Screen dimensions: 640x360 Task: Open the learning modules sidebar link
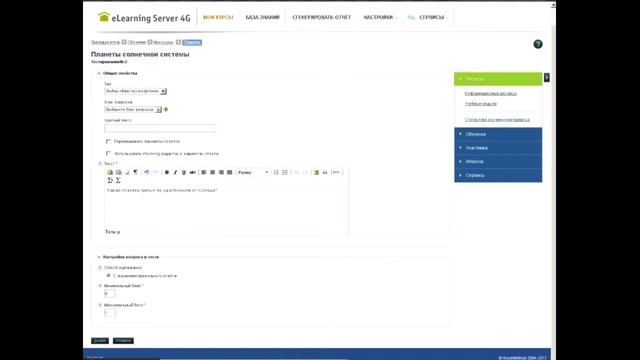point(481,104)
